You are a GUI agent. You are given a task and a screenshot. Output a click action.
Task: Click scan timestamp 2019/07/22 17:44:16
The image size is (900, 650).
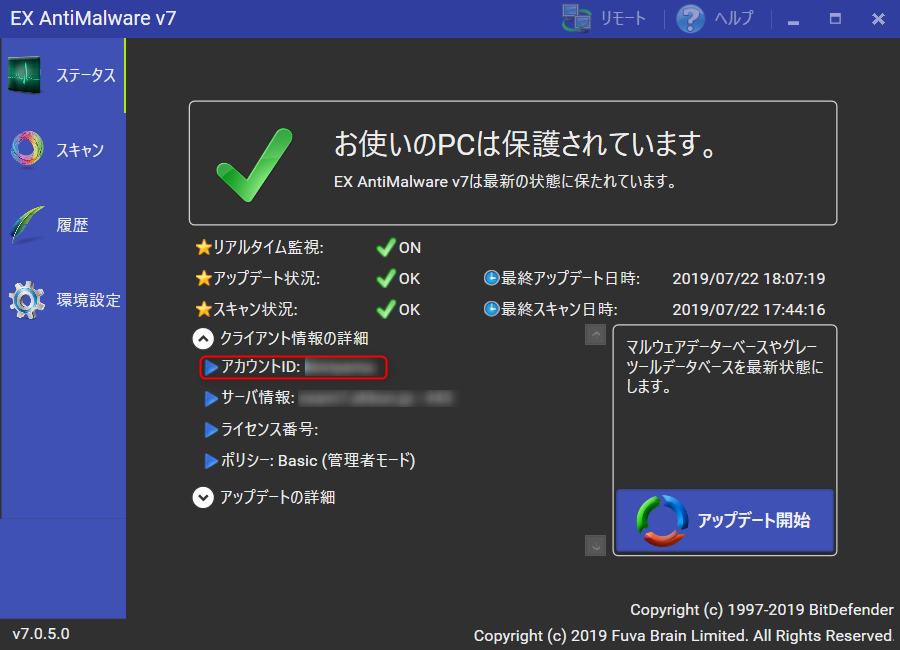748,310
